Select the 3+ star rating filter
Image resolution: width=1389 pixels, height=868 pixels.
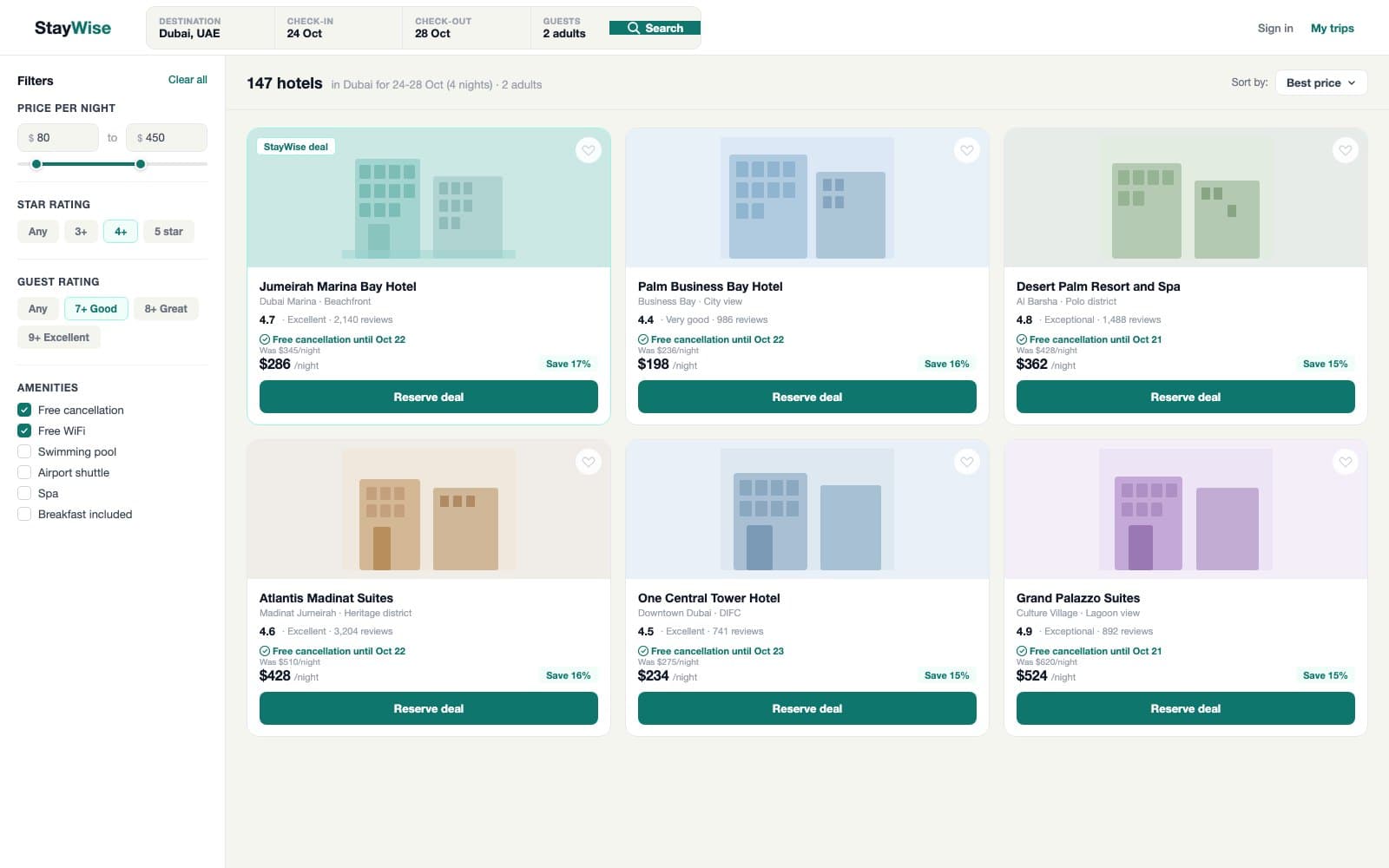(x=81, y=232)
